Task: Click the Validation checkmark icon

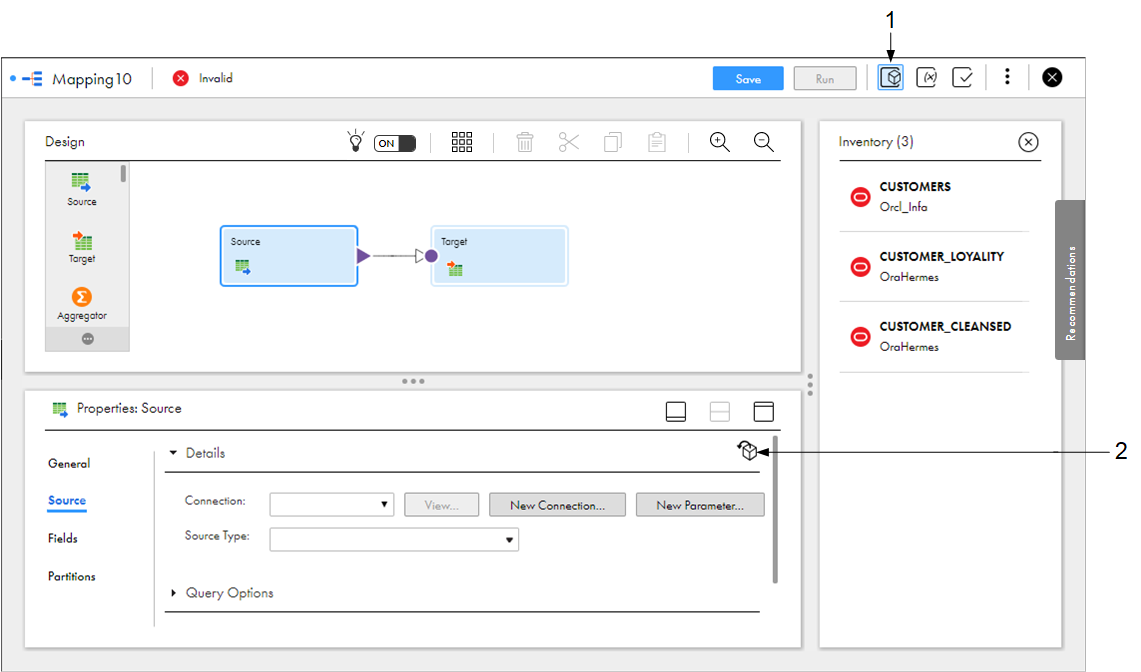Action: pos(962,77)
